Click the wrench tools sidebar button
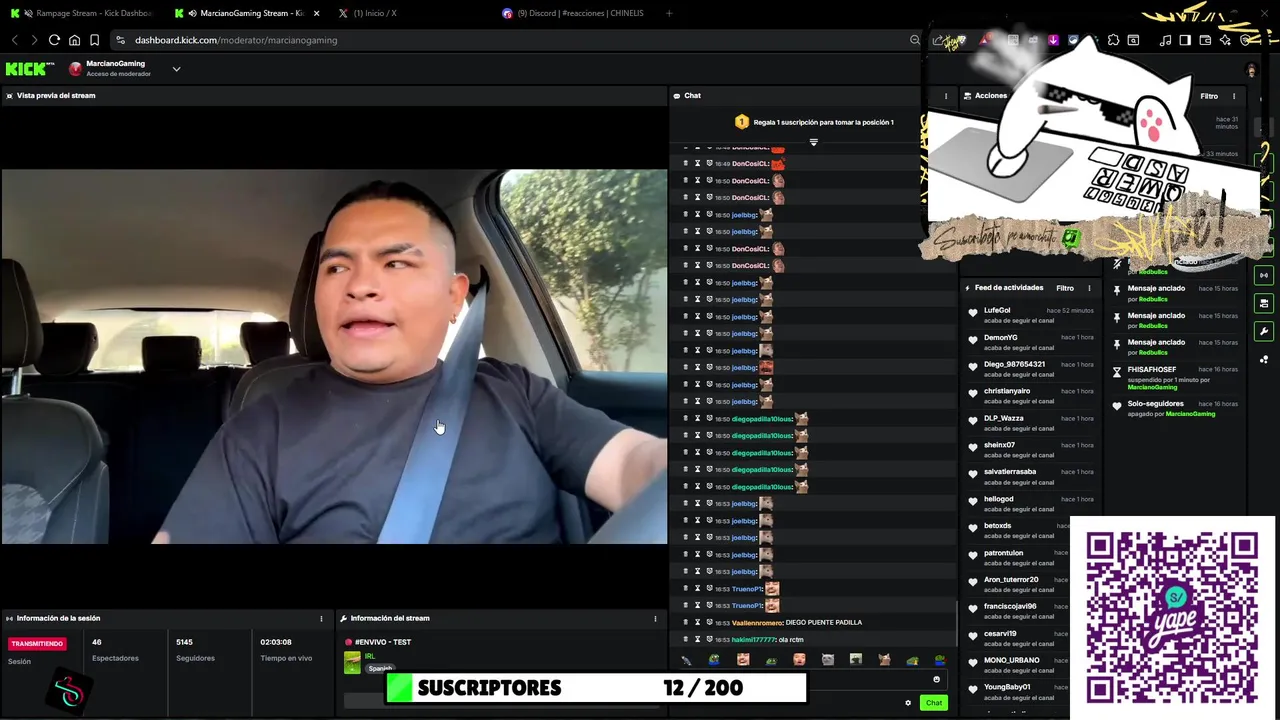The width and height of the screenshot is (1280, 720). coord(1264,331)
